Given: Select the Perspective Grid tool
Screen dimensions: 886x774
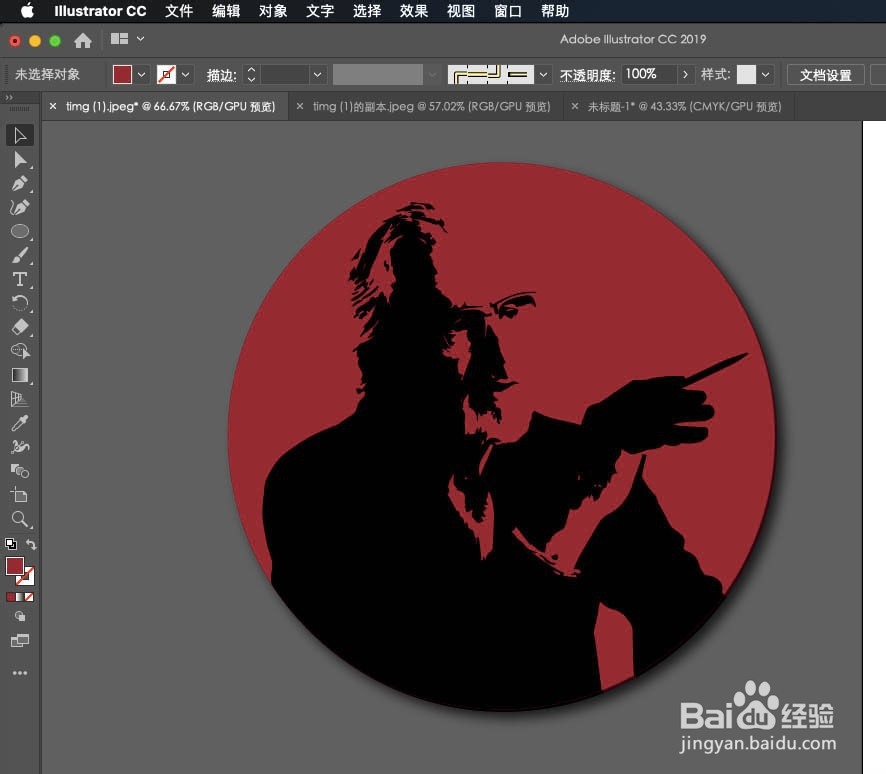Looking at the screenshot, I should [20, 399].
